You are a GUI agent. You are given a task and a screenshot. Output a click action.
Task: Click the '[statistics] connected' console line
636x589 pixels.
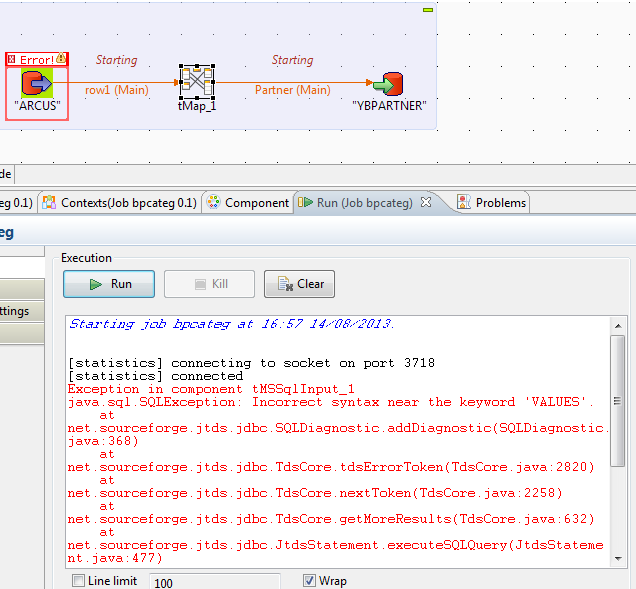tap(155, 376)
